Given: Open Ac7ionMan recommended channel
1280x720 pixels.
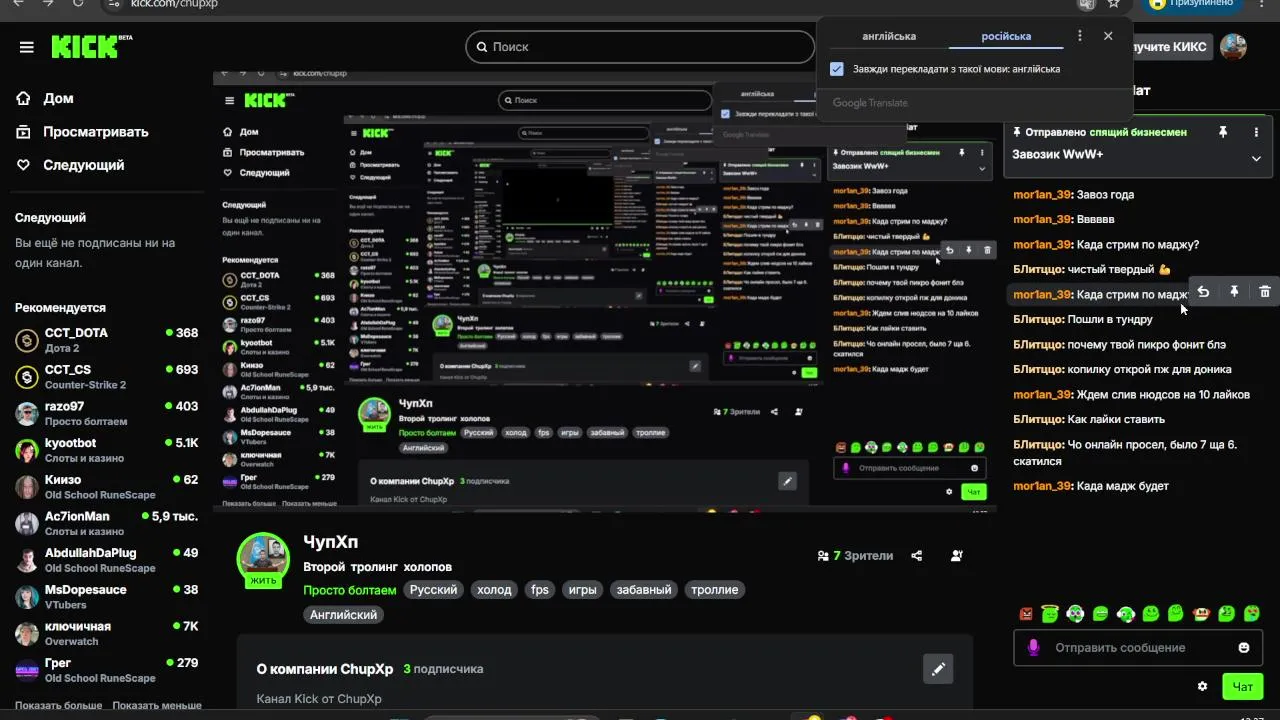Looking at the screenshot, I should point(107,523).
